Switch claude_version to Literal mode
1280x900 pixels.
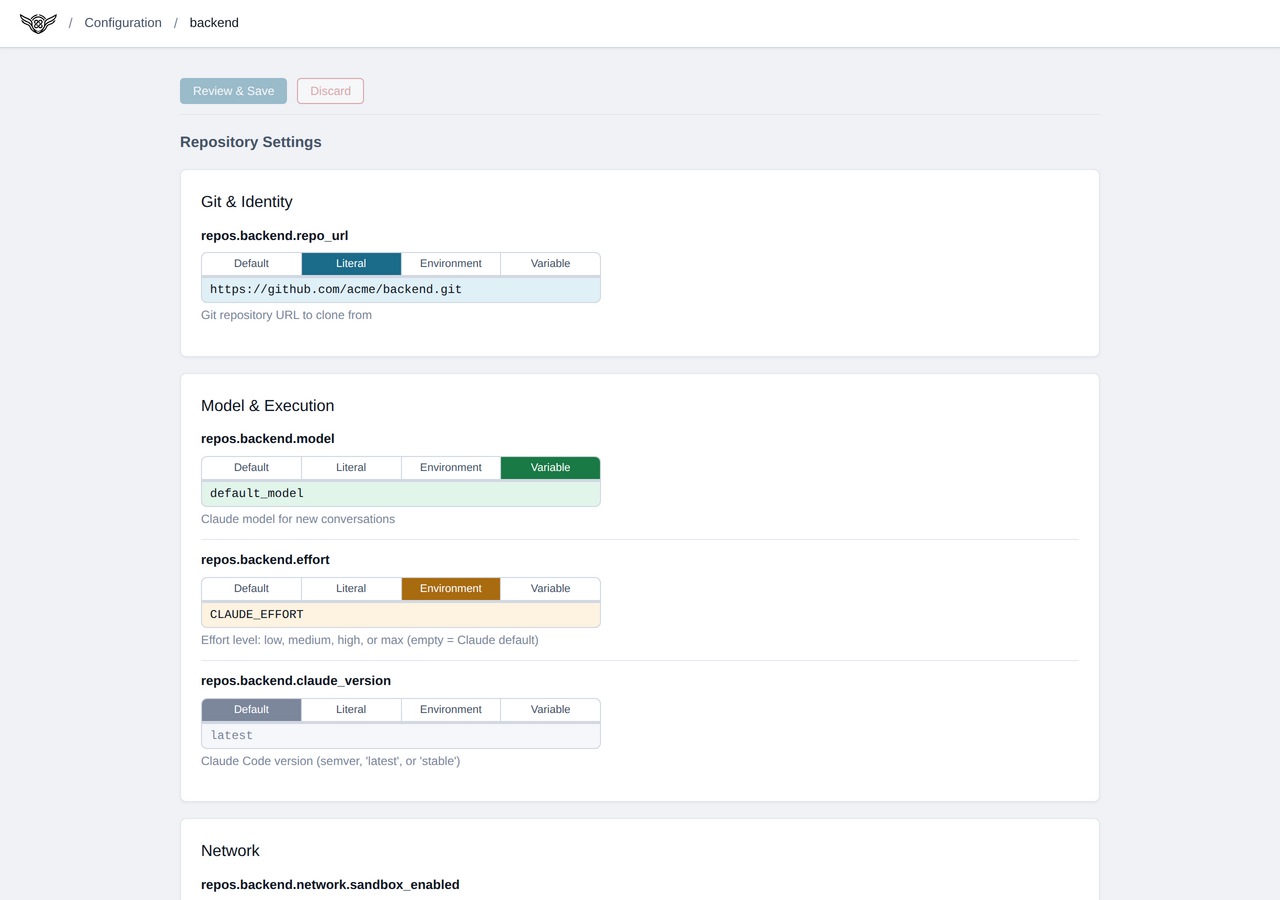[351, 709]
